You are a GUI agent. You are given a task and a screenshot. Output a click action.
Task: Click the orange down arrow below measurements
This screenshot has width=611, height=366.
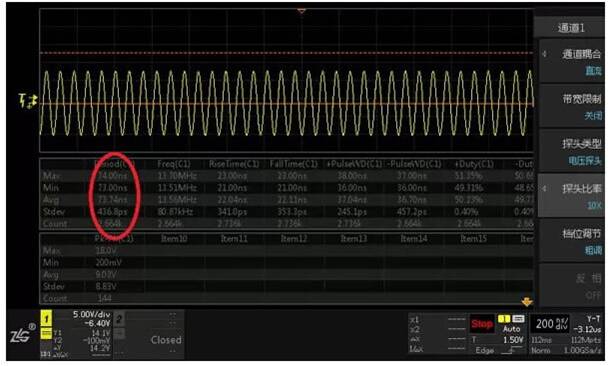tap(527, 302)
